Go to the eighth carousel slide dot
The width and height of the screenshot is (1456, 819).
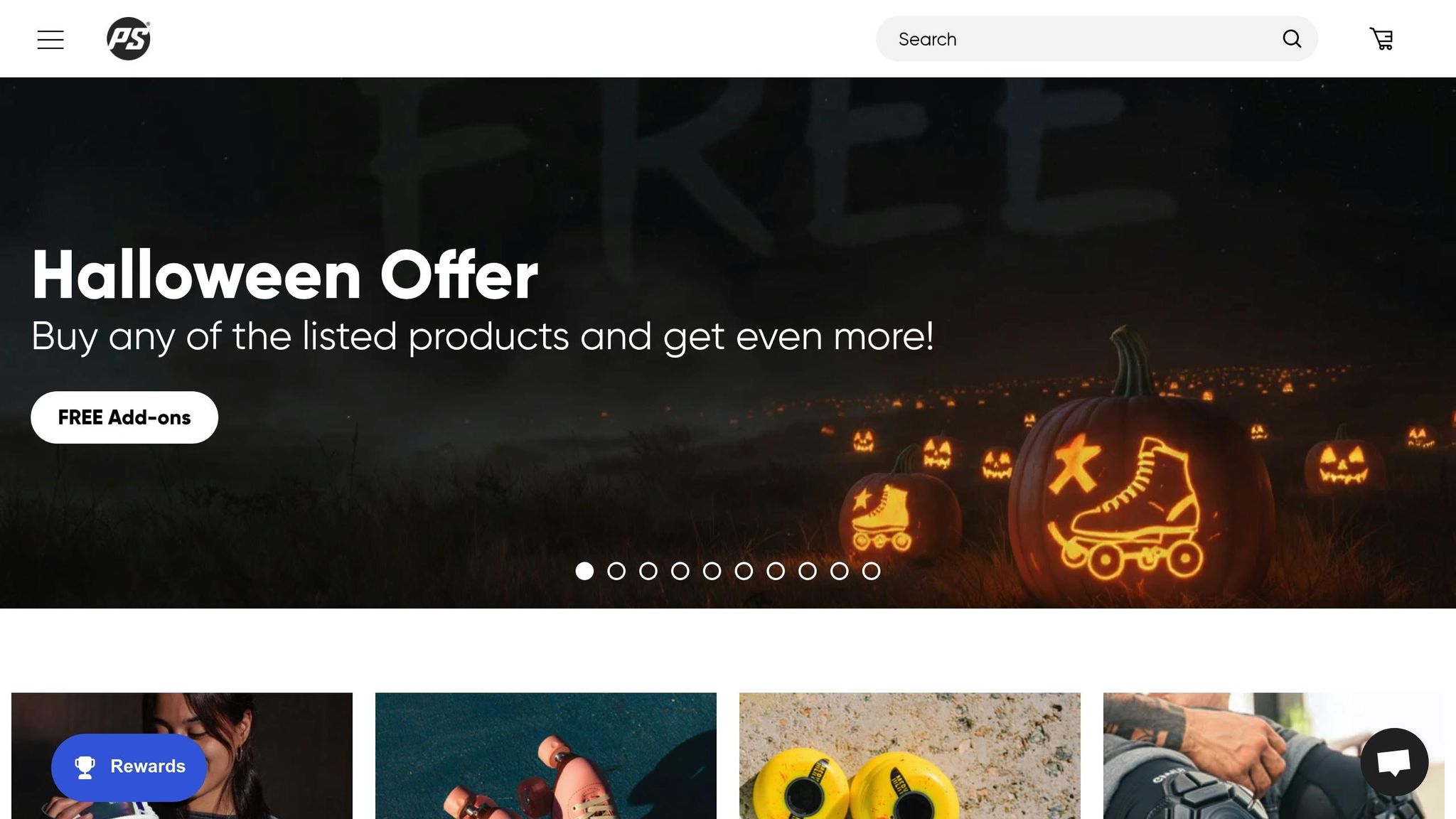pos(808,571)
